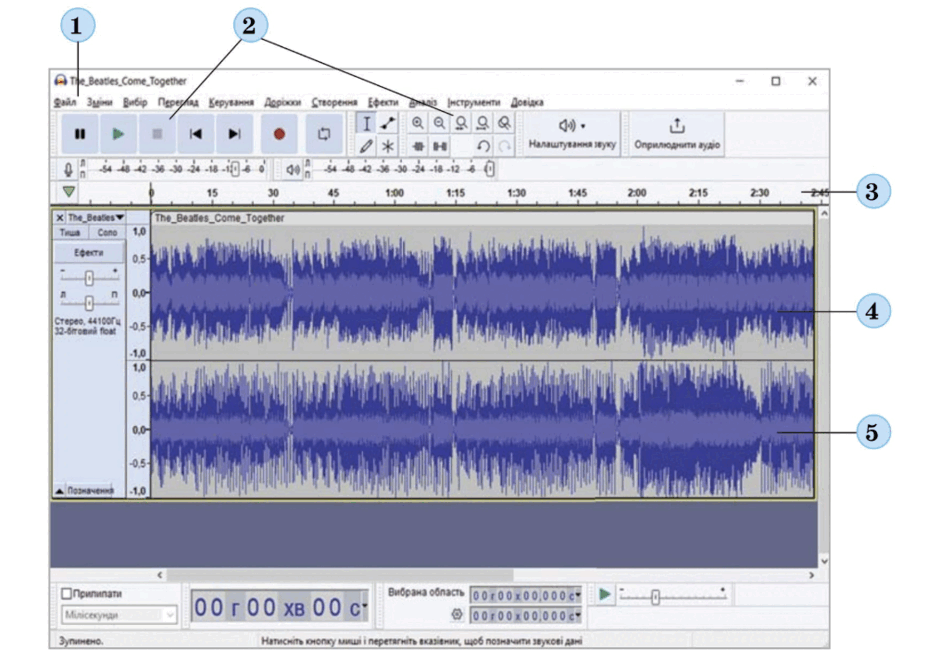
Task: Toggle the Соло solo button
Action: pos(107,233)
